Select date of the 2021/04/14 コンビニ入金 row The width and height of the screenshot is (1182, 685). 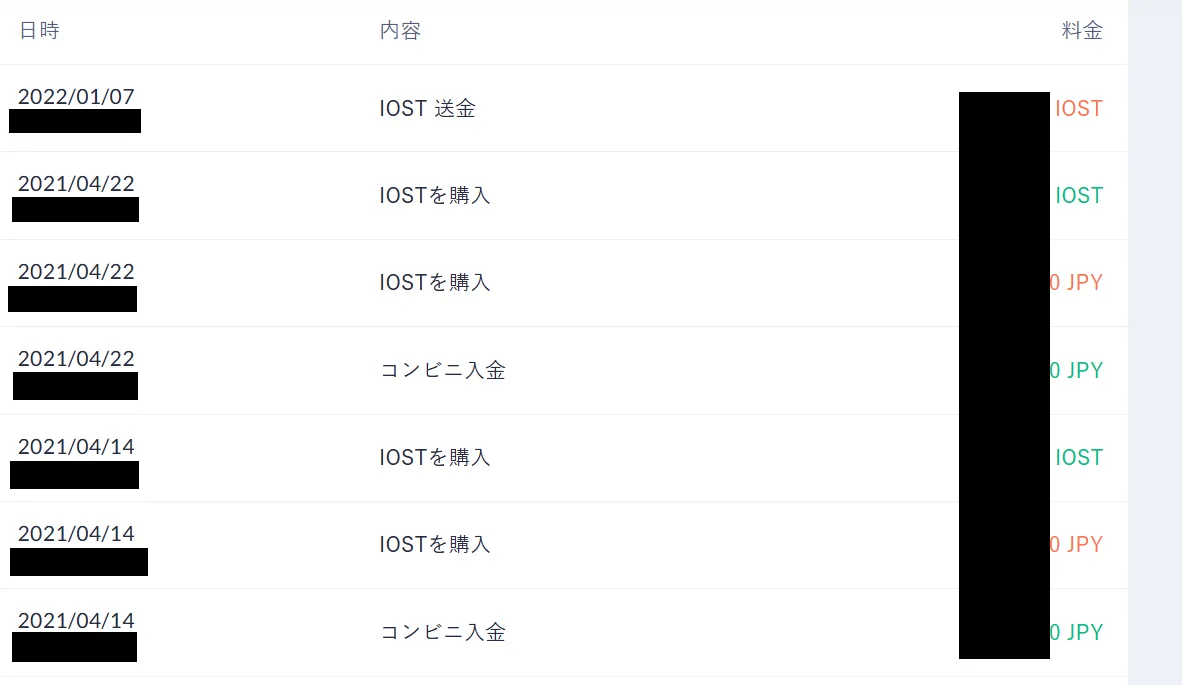[76, 620]
